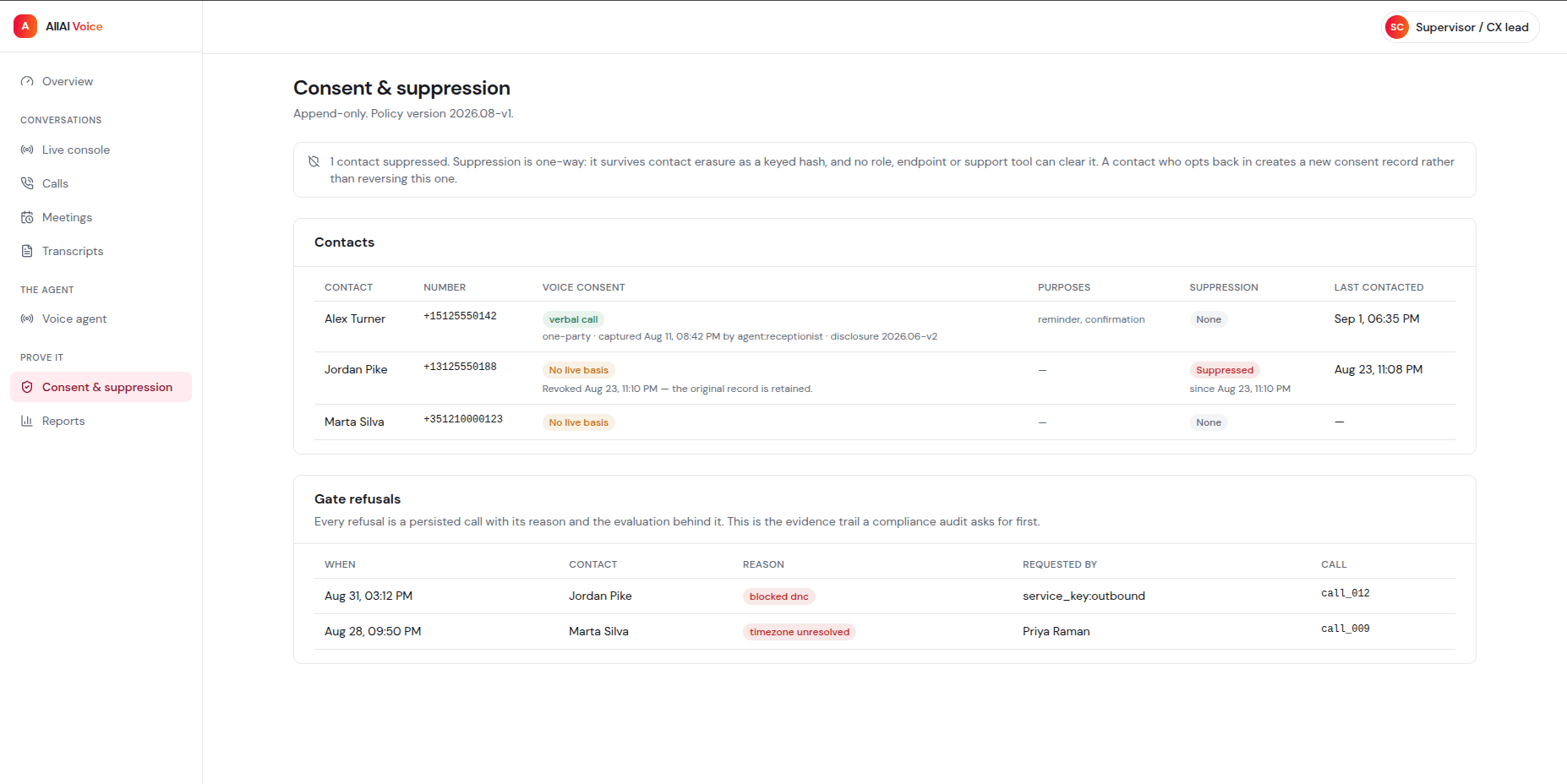1567x784 pixels.
Task: Click the Transcripts document icon
Action: click(27, 251)
